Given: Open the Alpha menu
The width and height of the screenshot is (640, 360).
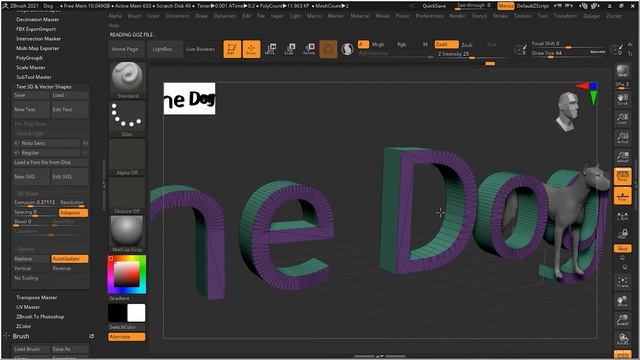Looking at the screenshot, I should point(115,16).
